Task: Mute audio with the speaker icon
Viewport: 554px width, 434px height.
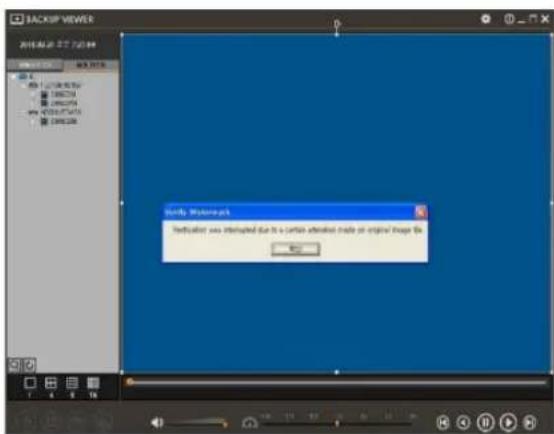Action: 157,422
